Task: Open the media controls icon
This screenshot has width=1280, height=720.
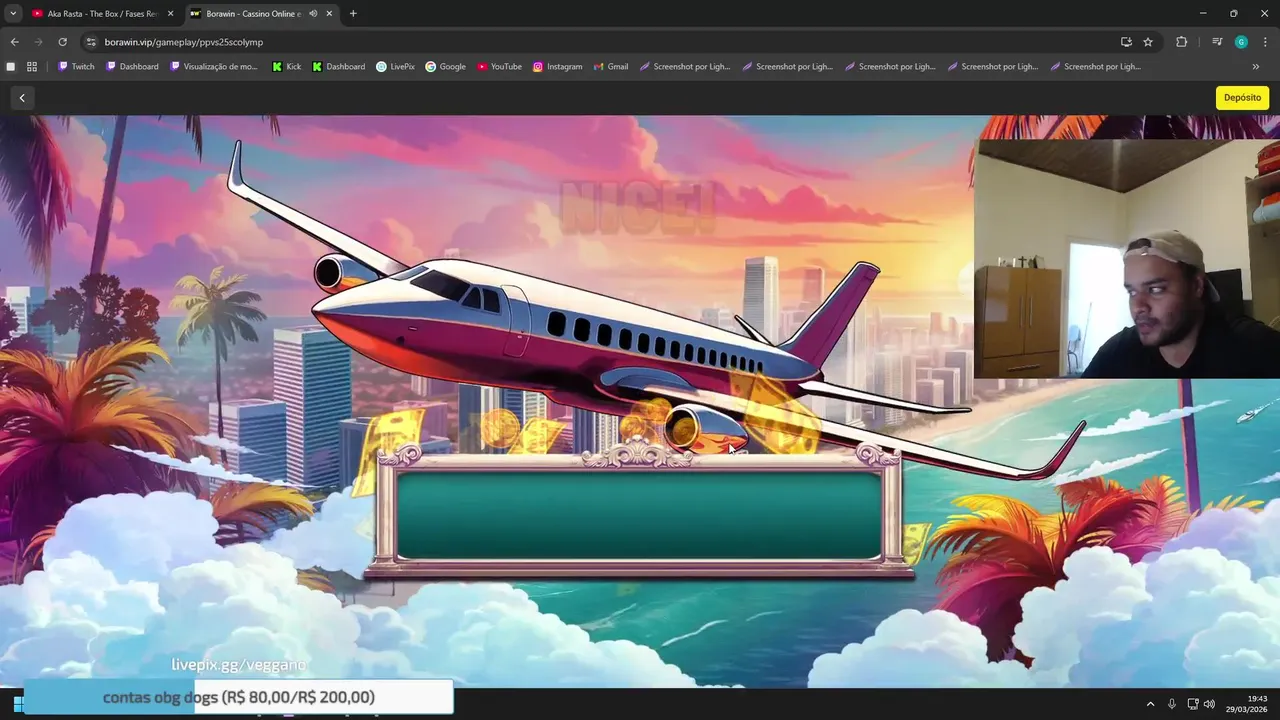Action: coord(1217,42)
